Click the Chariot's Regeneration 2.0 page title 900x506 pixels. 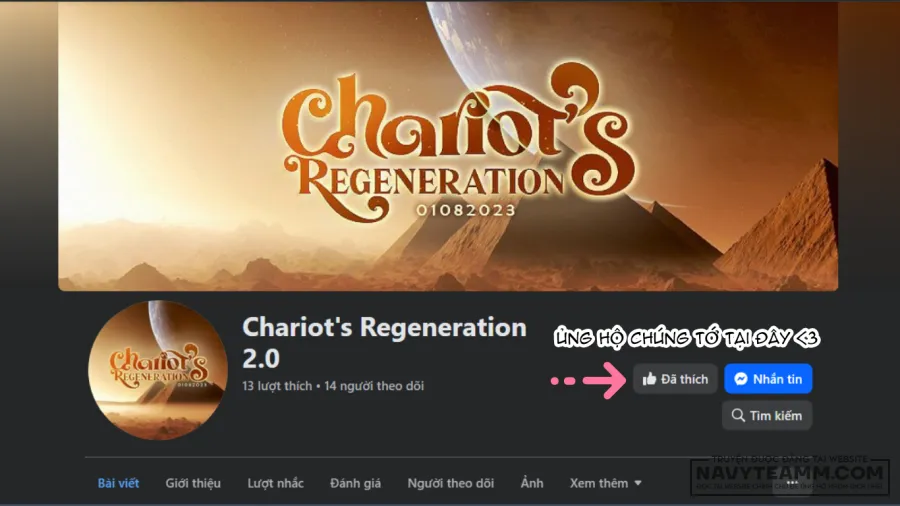[384, 342]
